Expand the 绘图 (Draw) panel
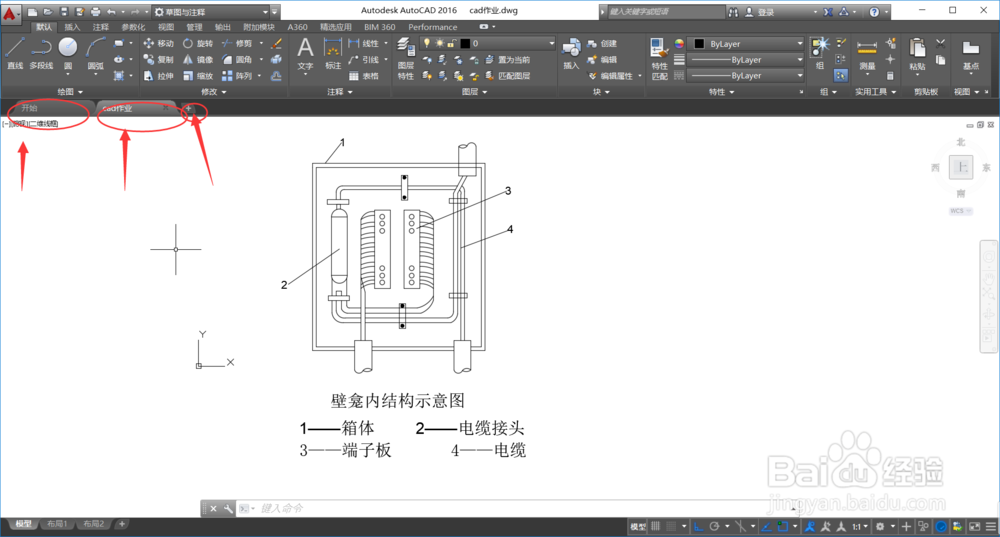Viewport: 1000px width, 537px height. click(x=70, y=92)
